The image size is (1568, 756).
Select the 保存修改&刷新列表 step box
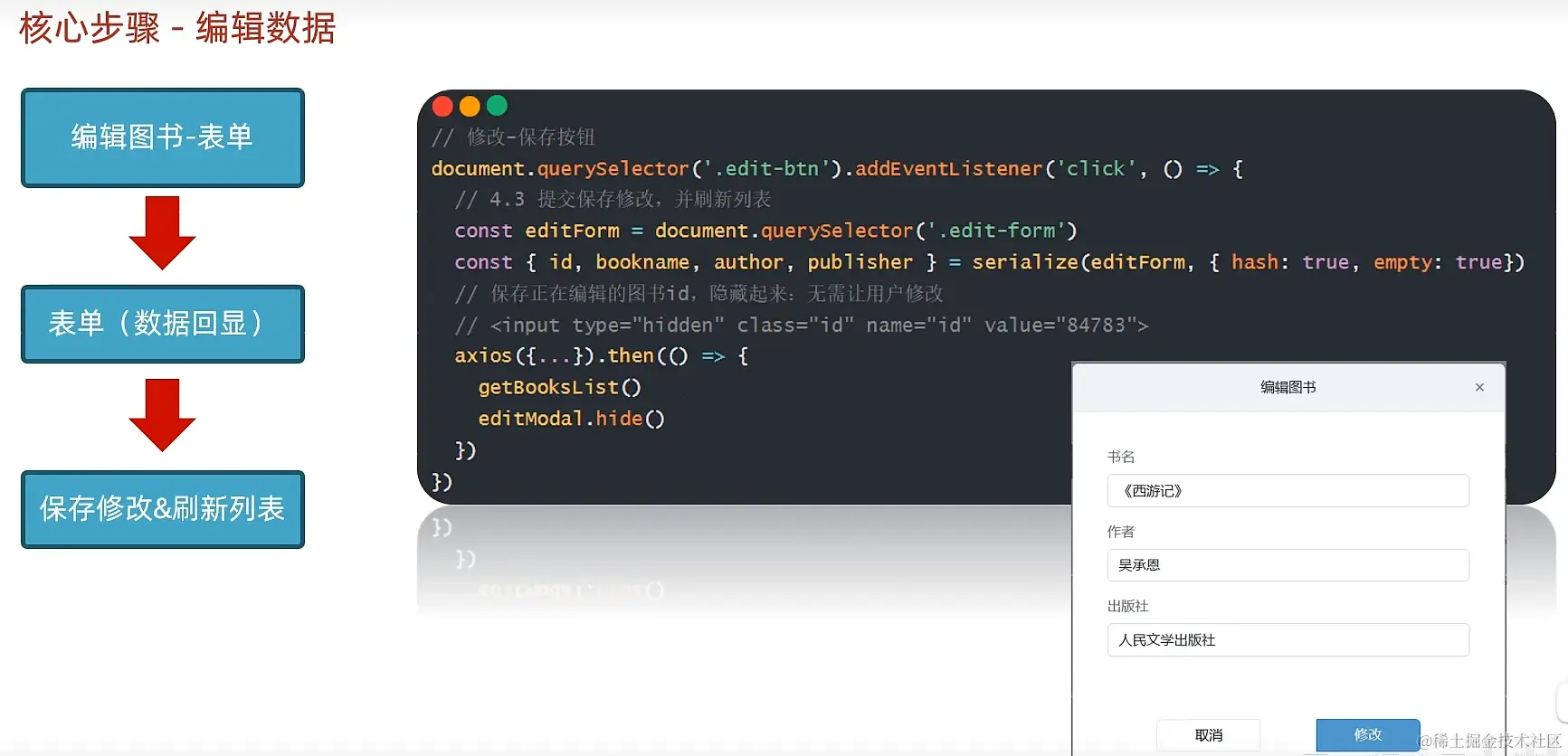pyautogui.click(x=163, y=509)
